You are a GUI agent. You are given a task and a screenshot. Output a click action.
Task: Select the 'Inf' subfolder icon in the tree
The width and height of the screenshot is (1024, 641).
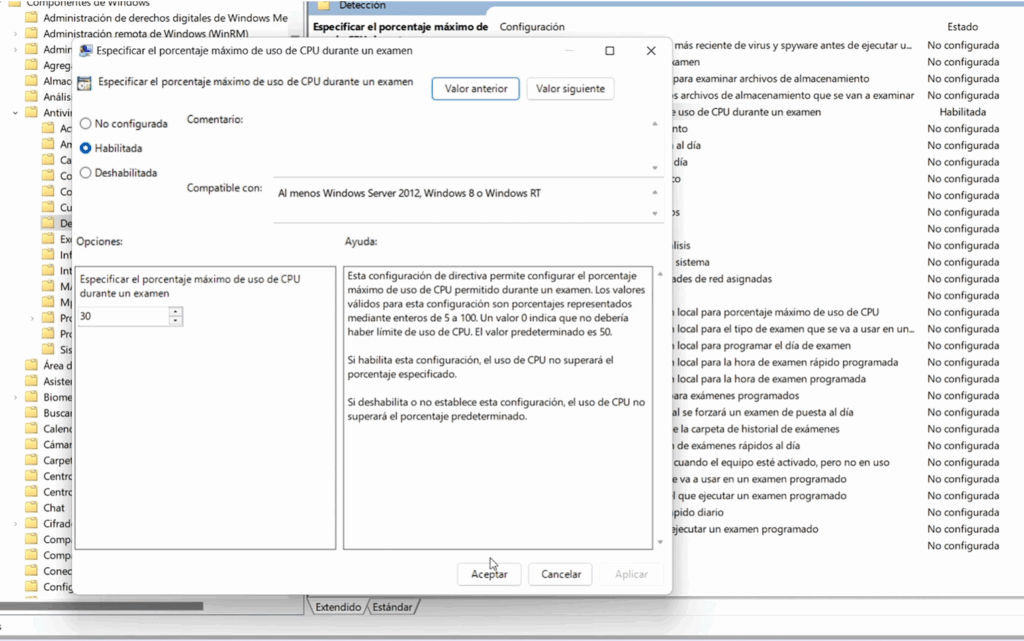[48, 255]
